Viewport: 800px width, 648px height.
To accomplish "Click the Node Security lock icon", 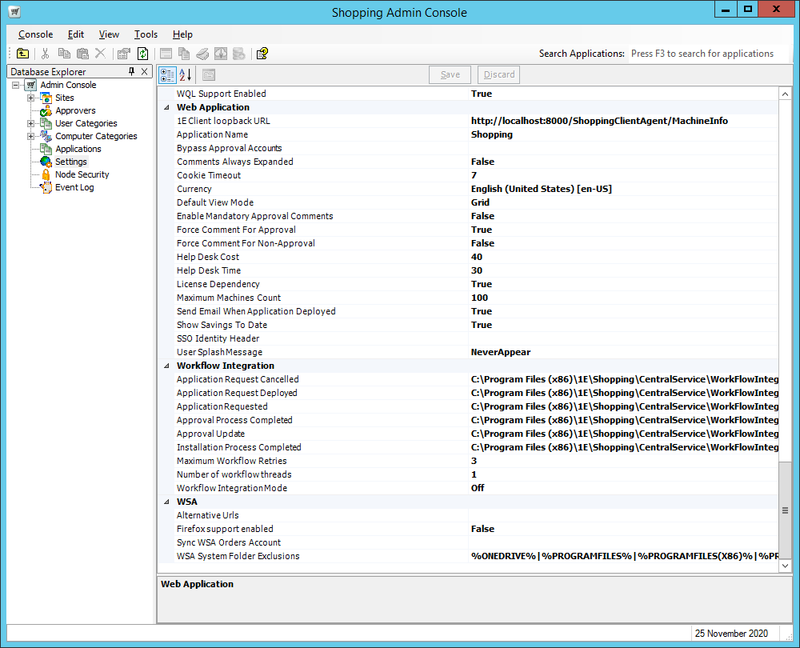I will [x=46, y=175].
